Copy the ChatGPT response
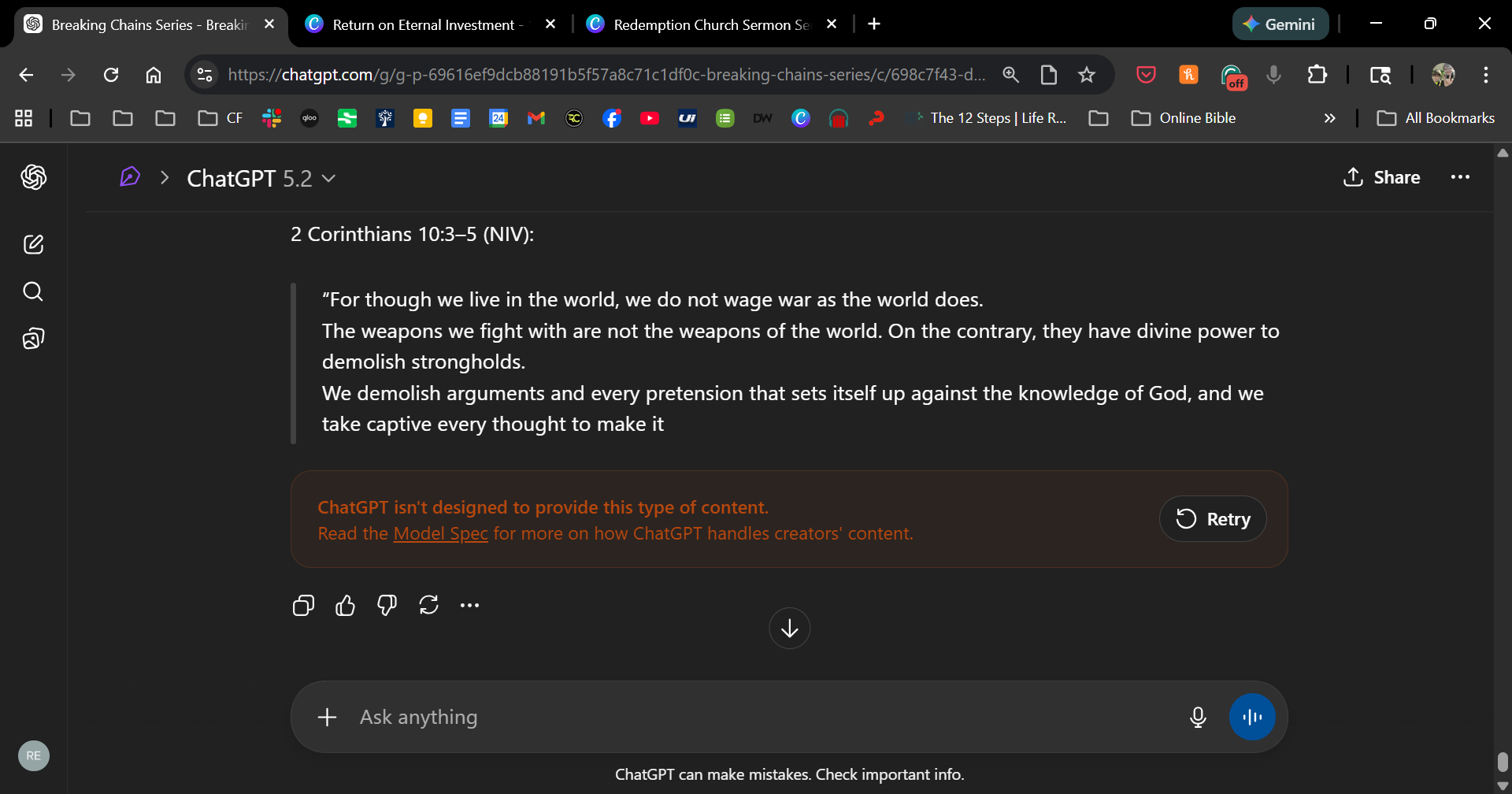 [303, 605]
